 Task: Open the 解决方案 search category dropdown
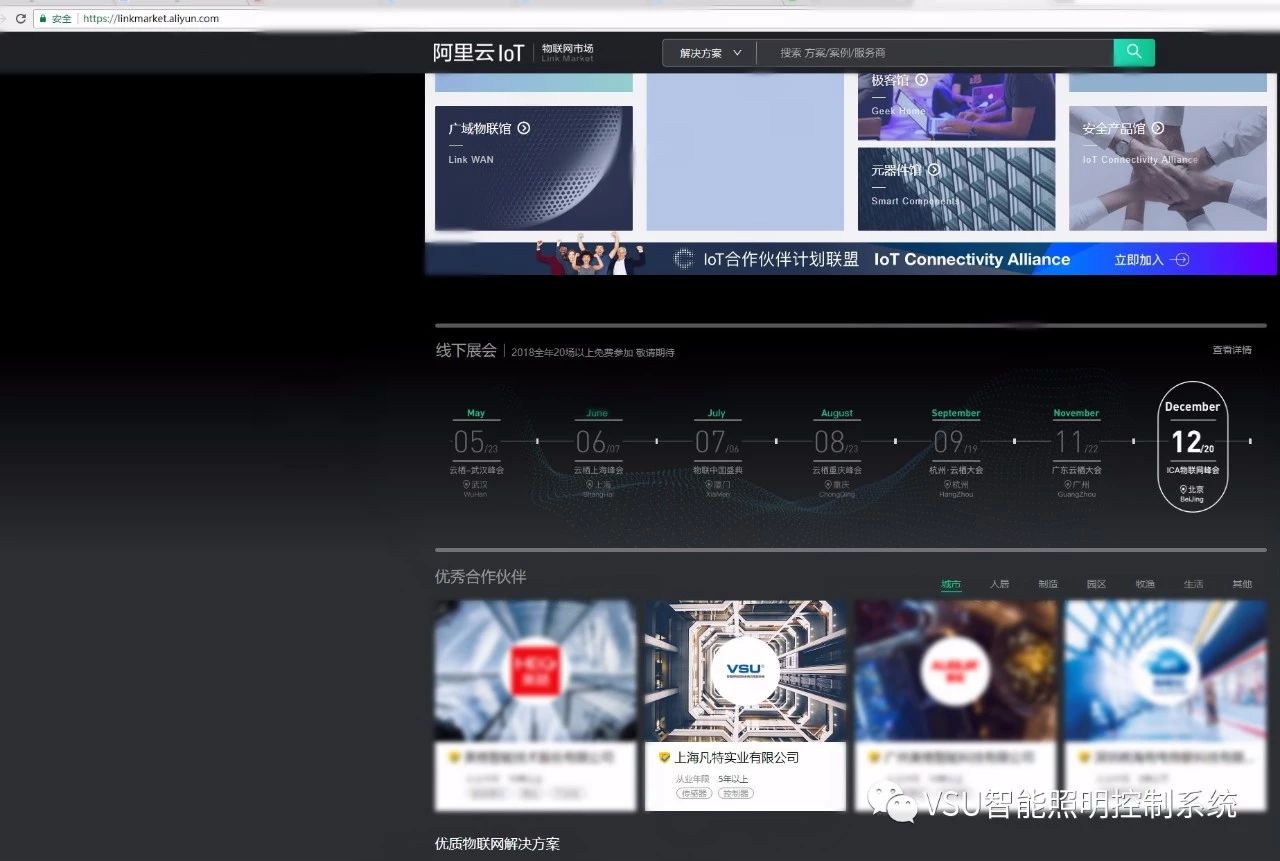pyautogui.click(x=710, y=53)
